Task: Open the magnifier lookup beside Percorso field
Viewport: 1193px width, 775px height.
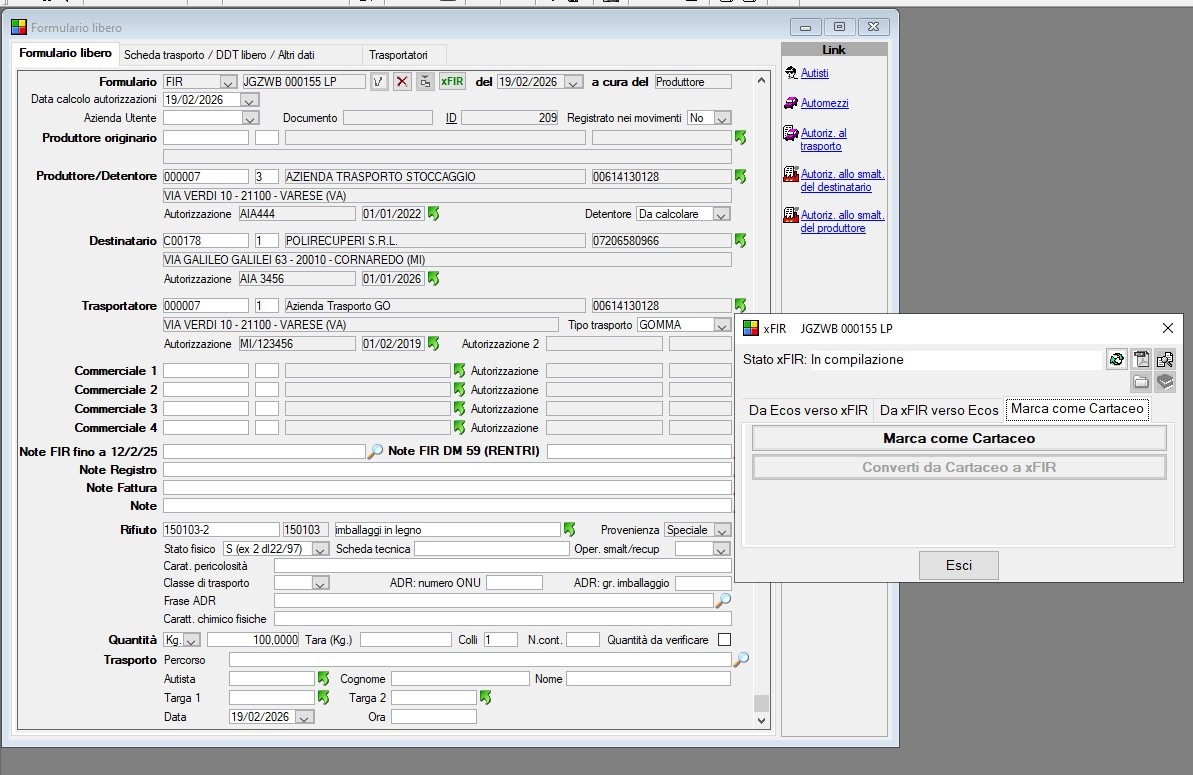Action: 741,660
